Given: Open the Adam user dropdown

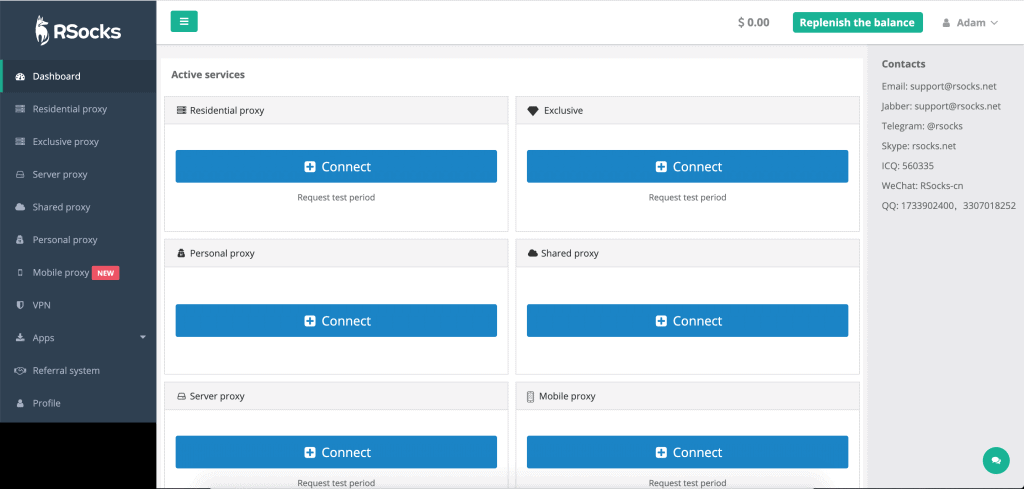Looking at the screenshot, I should (x=970, y=22).
